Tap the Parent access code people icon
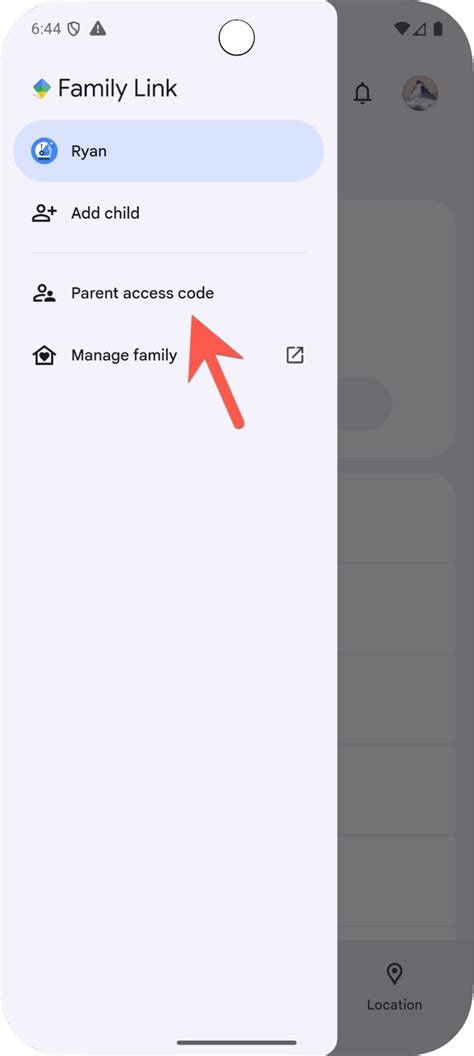 pos(44,293)
